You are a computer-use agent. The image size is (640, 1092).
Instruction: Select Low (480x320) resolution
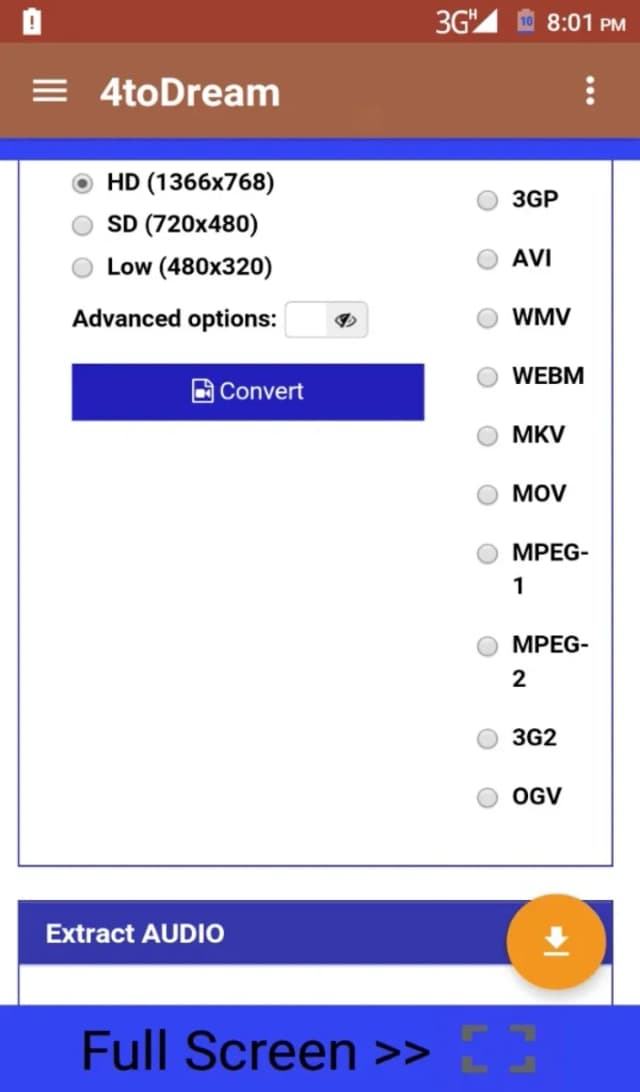tap(82, 267)
